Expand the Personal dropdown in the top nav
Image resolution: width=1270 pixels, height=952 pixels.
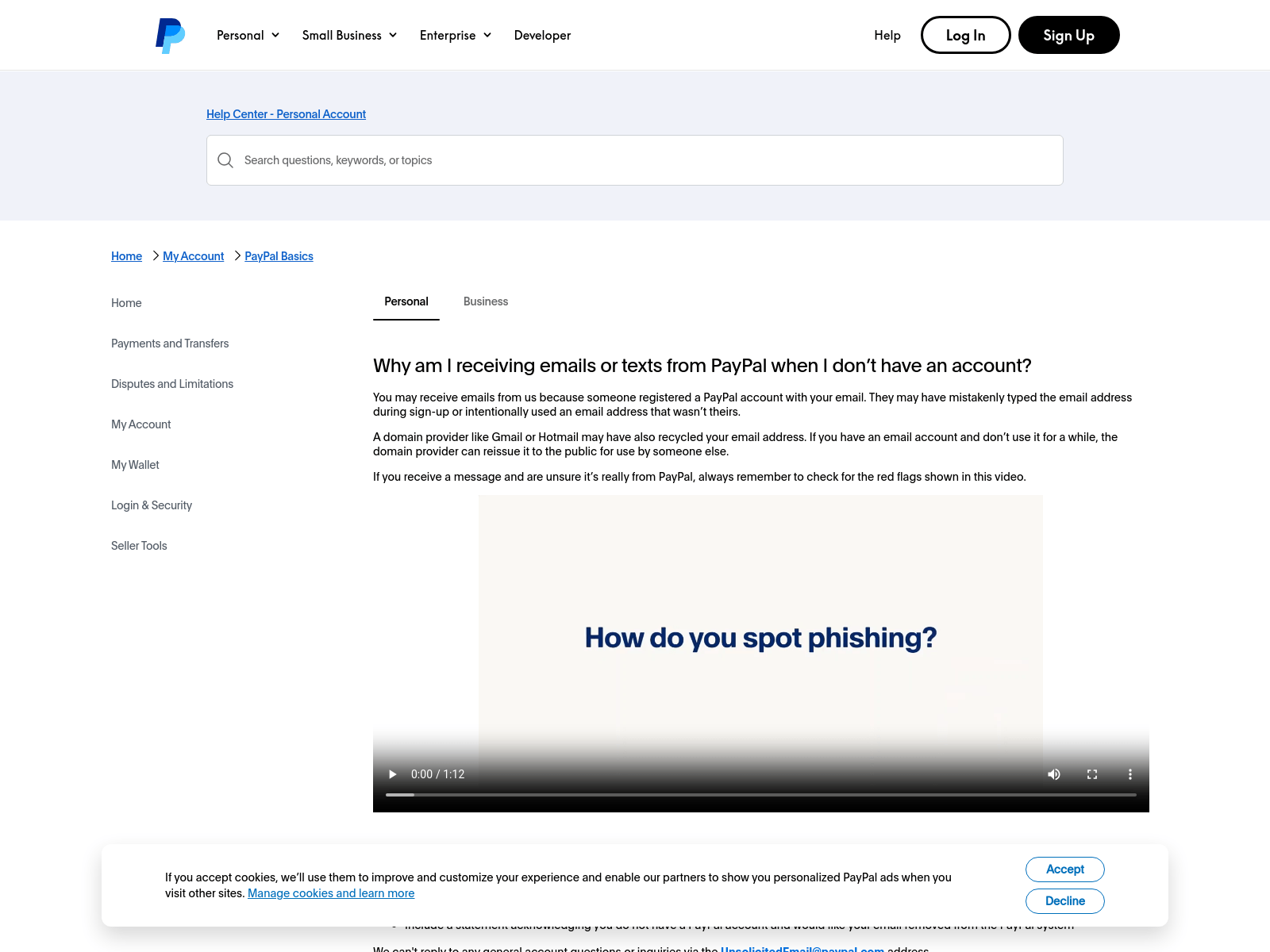coord(248,35)
